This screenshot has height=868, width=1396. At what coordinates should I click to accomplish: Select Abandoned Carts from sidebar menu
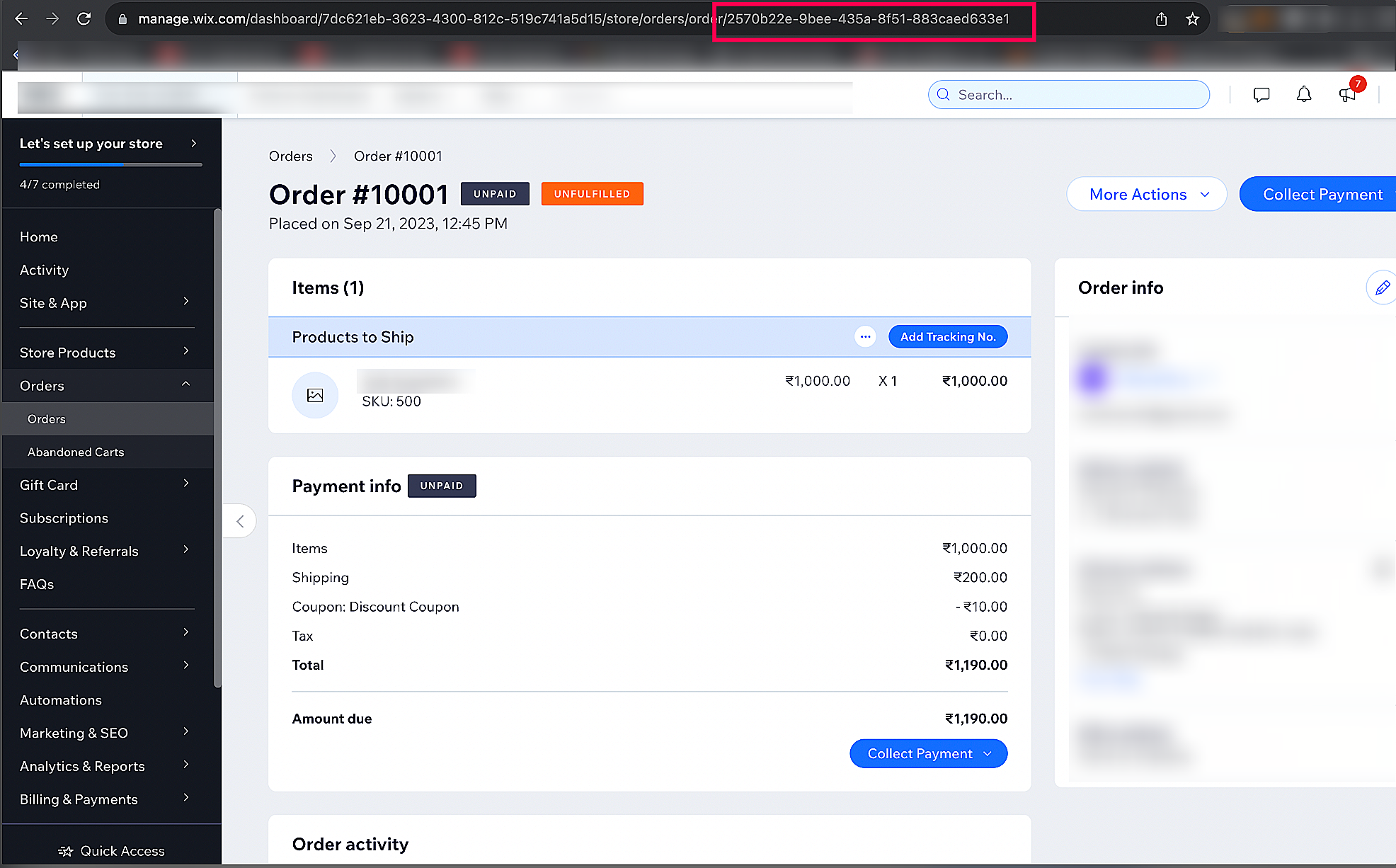pos(76,452)
